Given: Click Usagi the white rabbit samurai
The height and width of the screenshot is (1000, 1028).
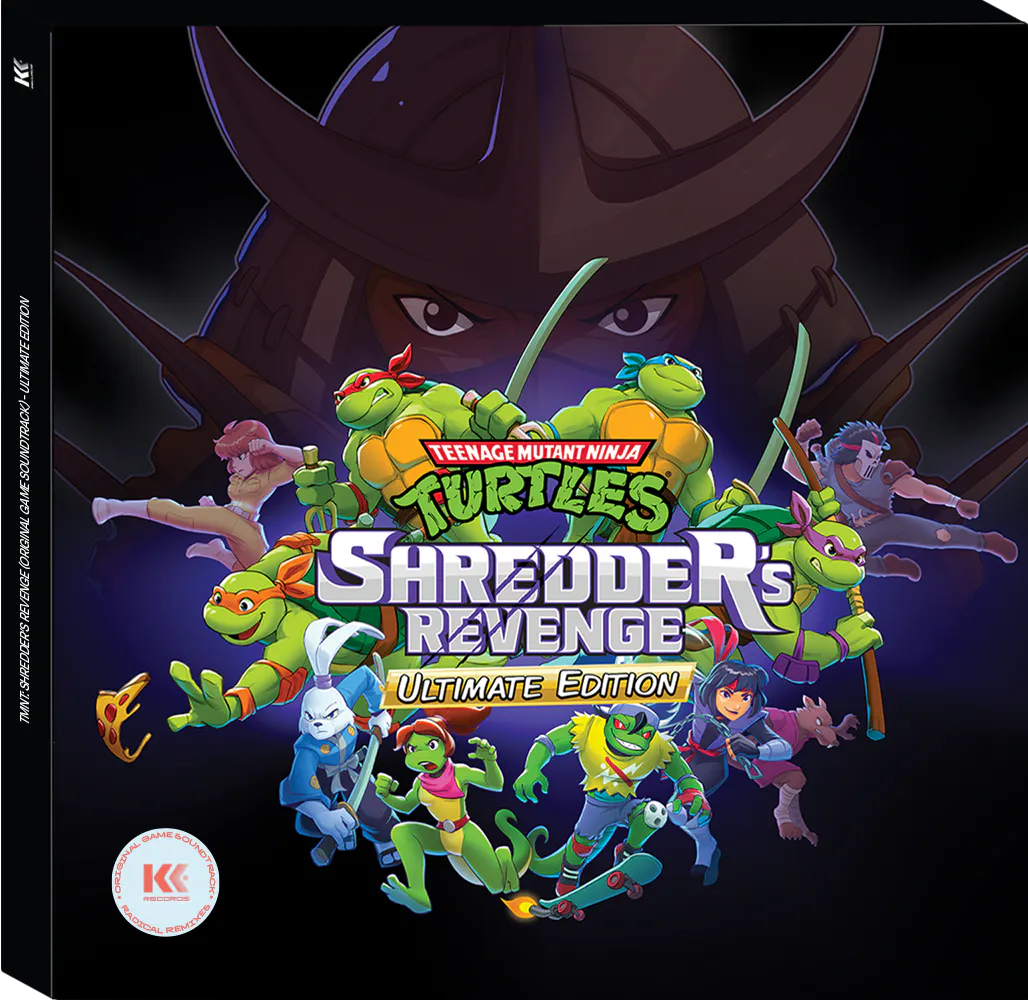Looking at the screenshot, I should point(341,741).
